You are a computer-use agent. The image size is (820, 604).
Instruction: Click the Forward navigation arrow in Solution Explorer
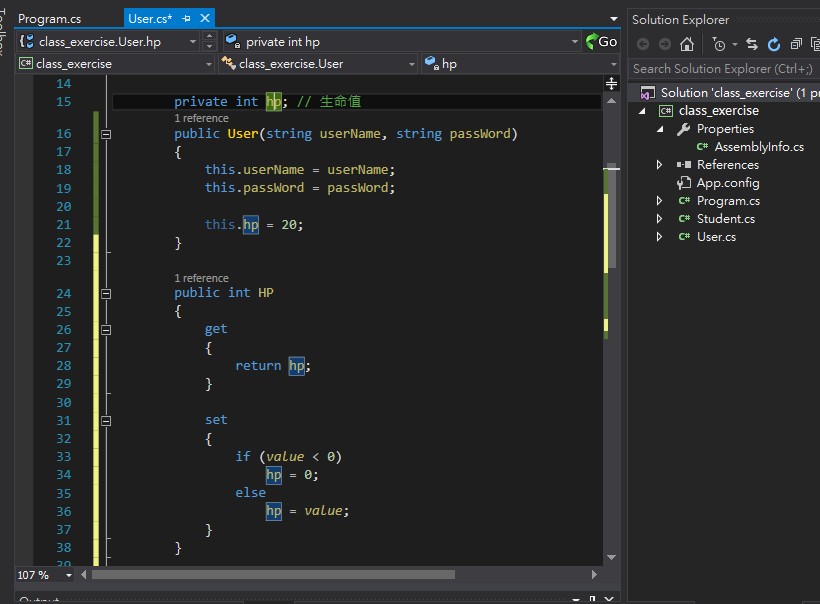(x=665, y=44)
